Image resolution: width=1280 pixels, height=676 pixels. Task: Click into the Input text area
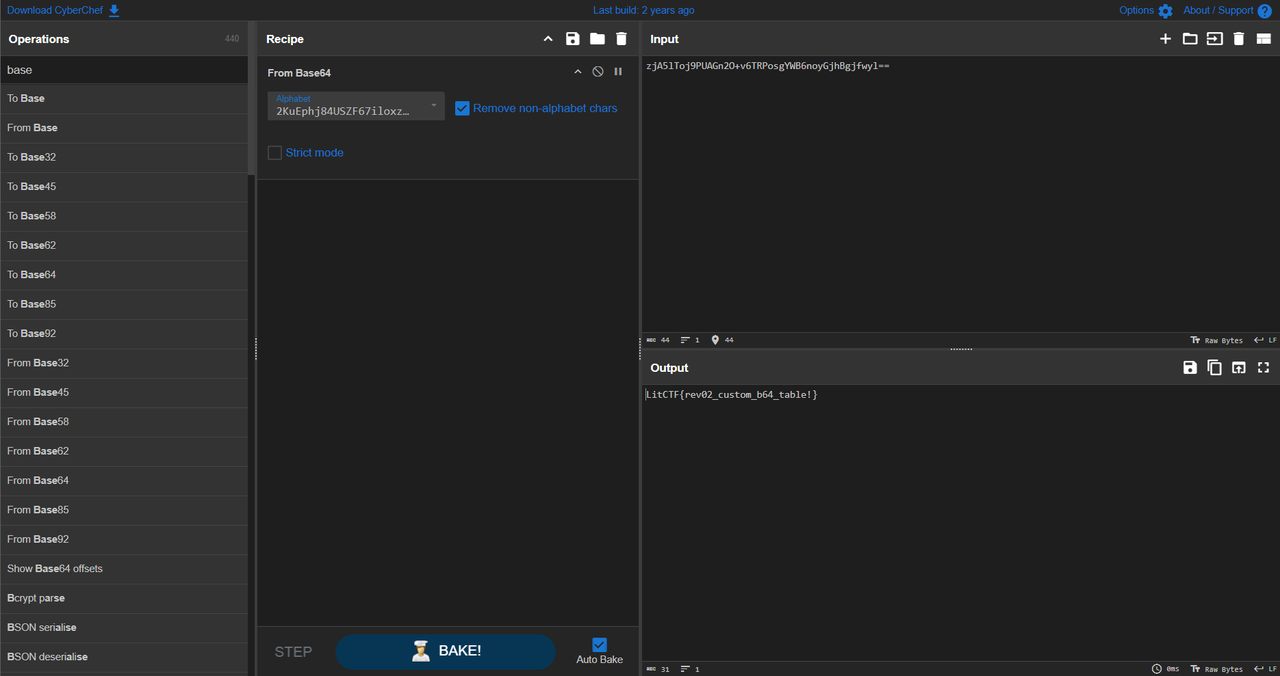pyautogui.click(x=960, y=195)
